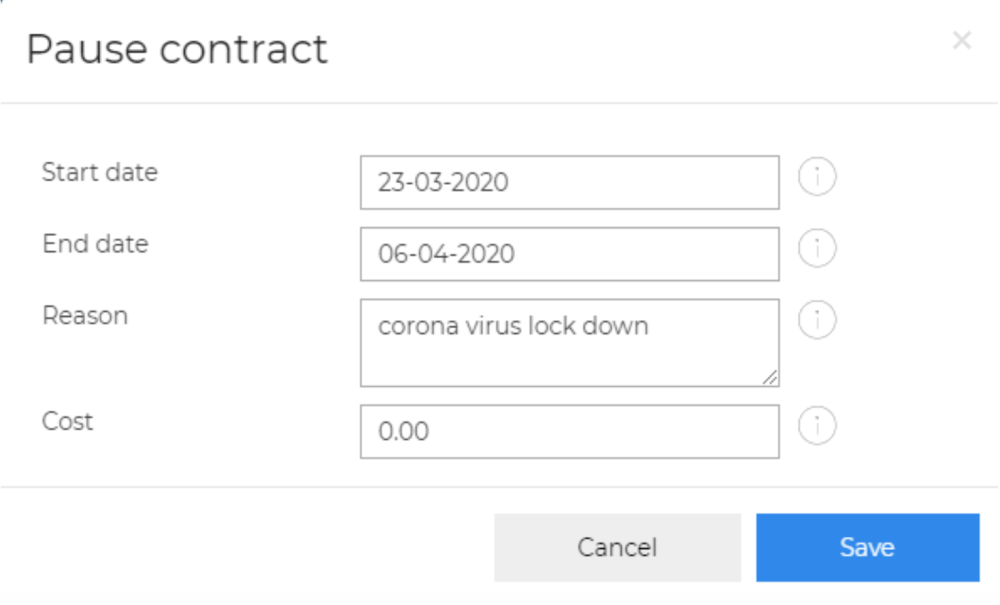This screenshot has height=605, width=1000.
Task: Close the Pause contract dialog with X
Action: pos(962,40)
